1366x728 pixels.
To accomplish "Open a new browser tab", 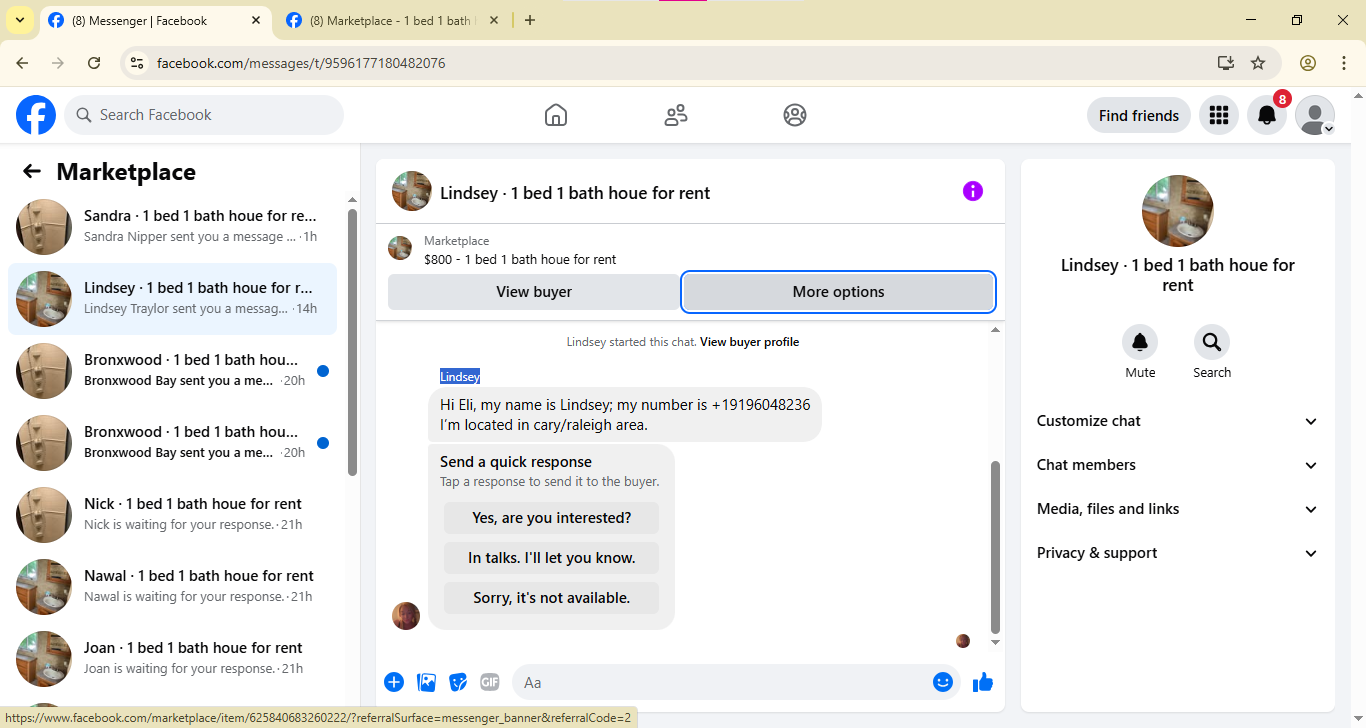I will tap(530, 20).
